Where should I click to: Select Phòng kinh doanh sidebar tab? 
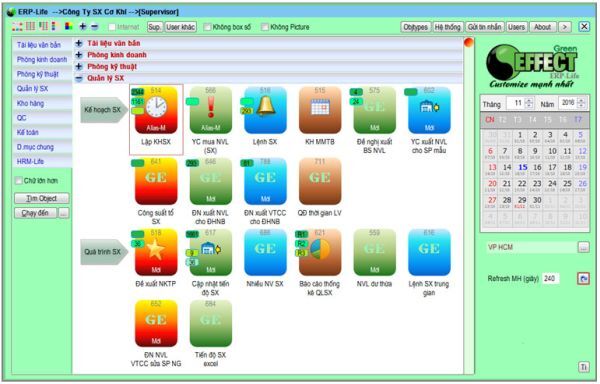click(x=41, y=60)
